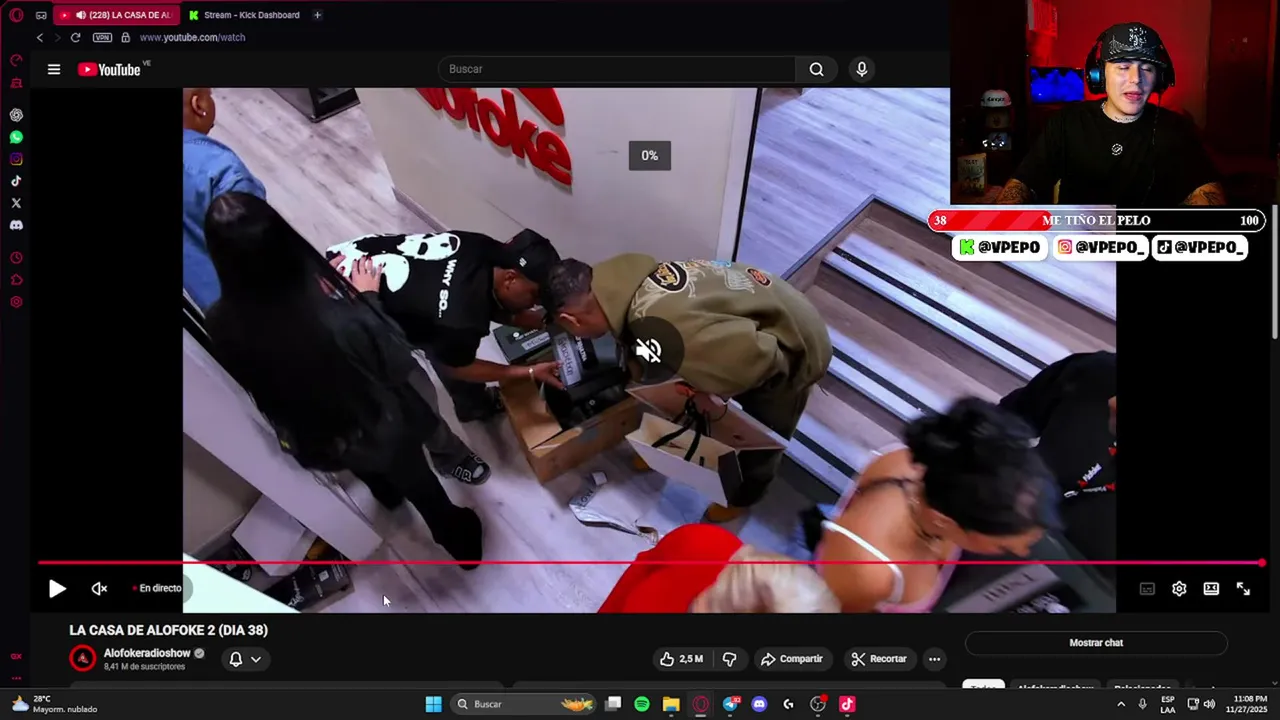Screen dimensions: 1280x720
Task: Open History clock icon in sidebar
Action: tap(16, 258)
